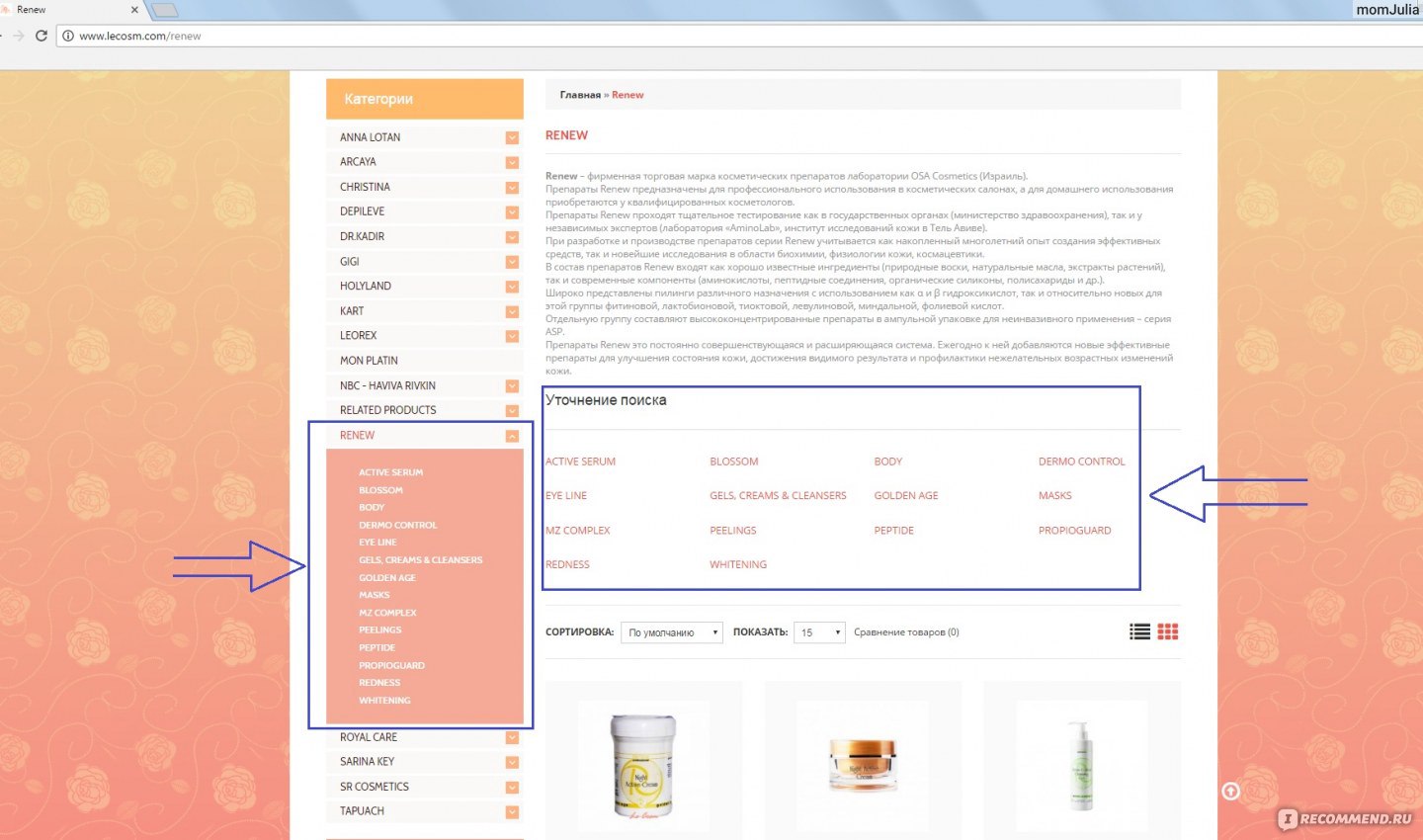Open REDNESS refinement link
The height and width of the screenshot is (840, 1423).
tap(567, 565)
